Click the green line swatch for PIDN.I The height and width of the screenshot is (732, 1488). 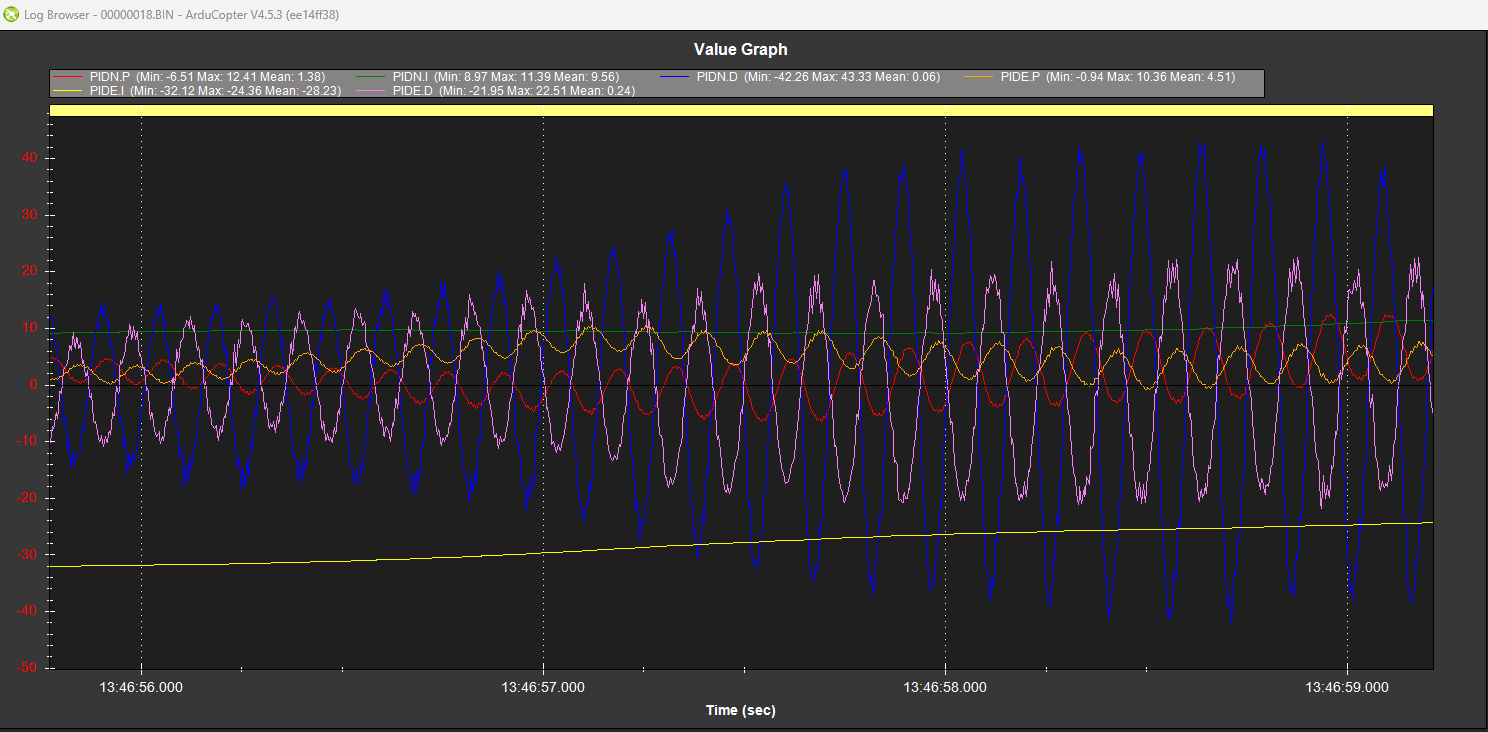point(371,77)
